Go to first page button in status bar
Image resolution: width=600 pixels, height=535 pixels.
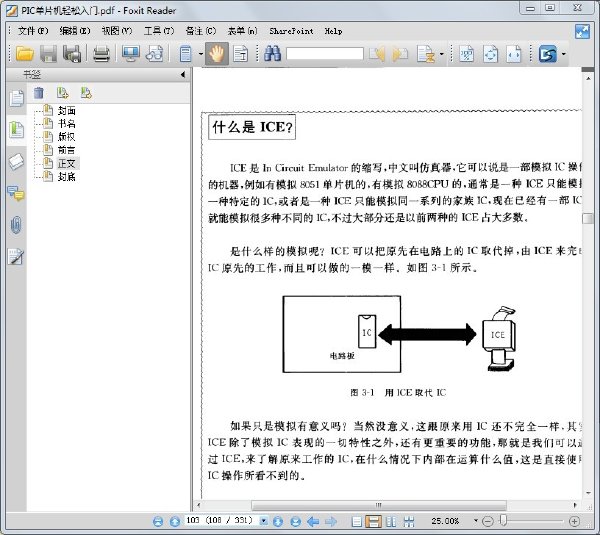(158, 521)
